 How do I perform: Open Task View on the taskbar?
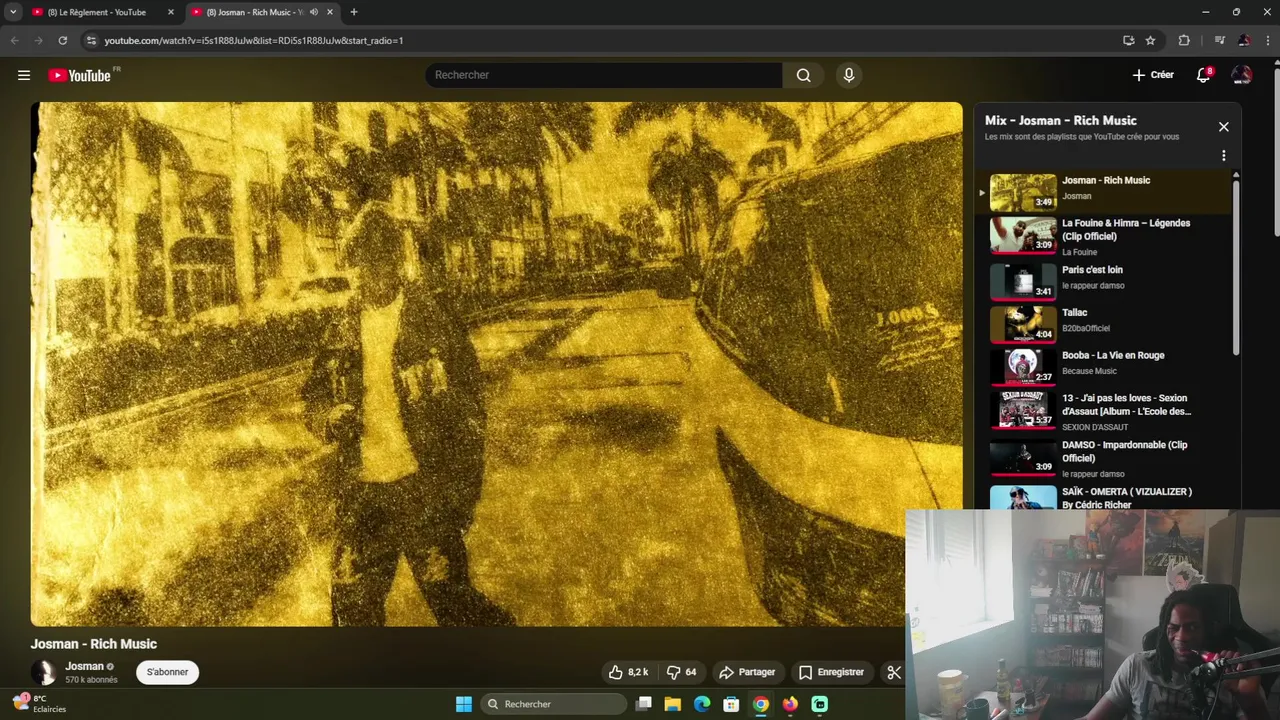click(x=644, y=704)
